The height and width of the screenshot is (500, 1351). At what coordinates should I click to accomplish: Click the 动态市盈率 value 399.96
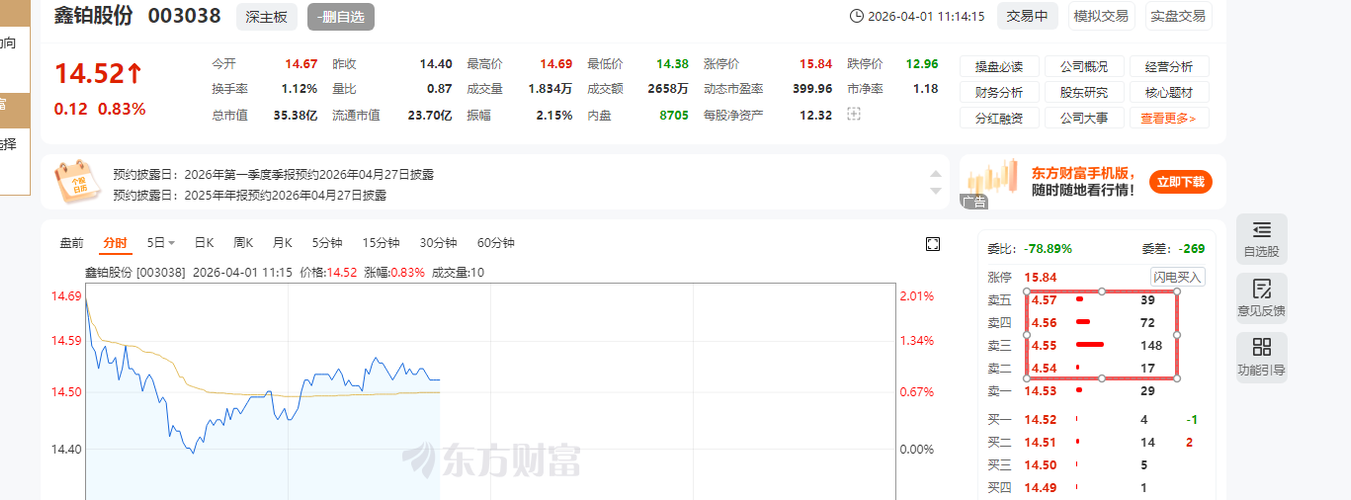point(812,89)
